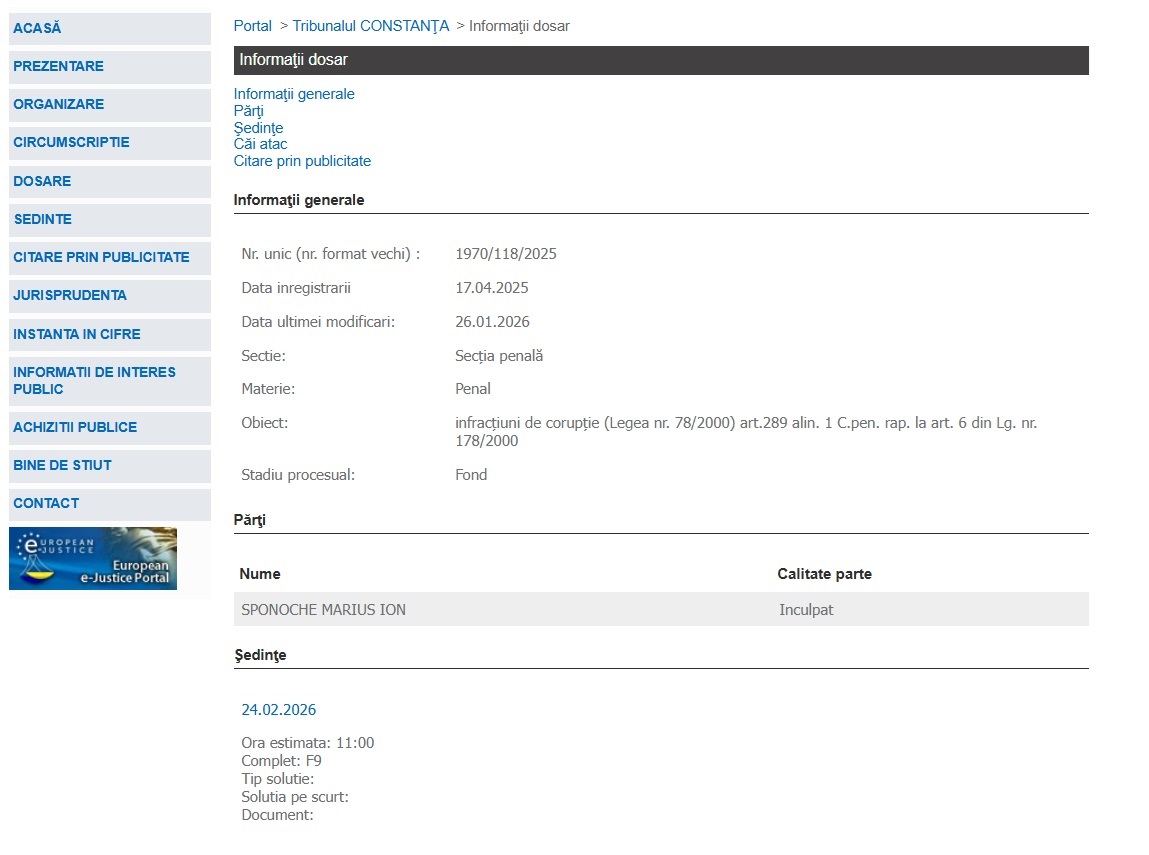Select ORGANIZARE in the sidebar
This screenshot has height=855, width=1149.
pos(110,105)
